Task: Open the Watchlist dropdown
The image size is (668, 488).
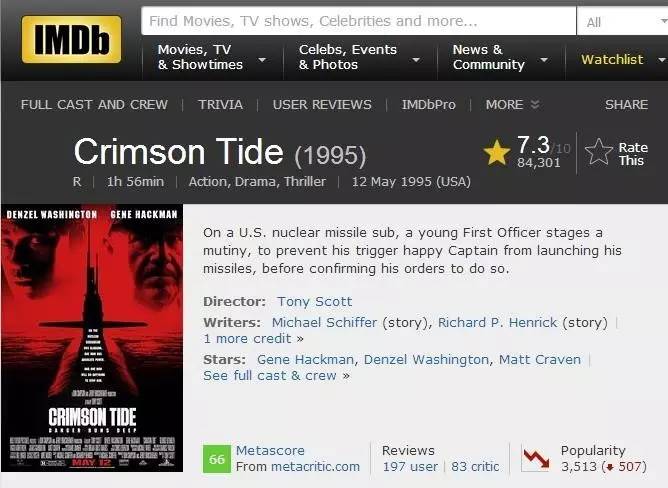Action: [618, 59]
